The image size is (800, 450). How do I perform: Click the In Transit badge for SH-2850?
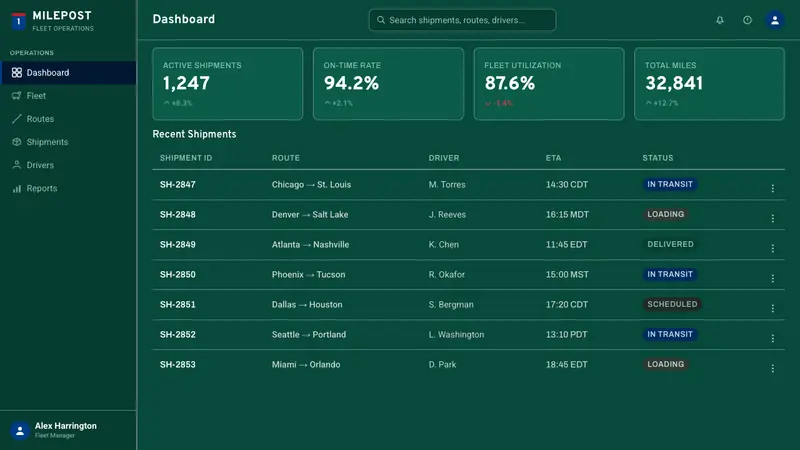pyautogui.click(x=670, y=274)
